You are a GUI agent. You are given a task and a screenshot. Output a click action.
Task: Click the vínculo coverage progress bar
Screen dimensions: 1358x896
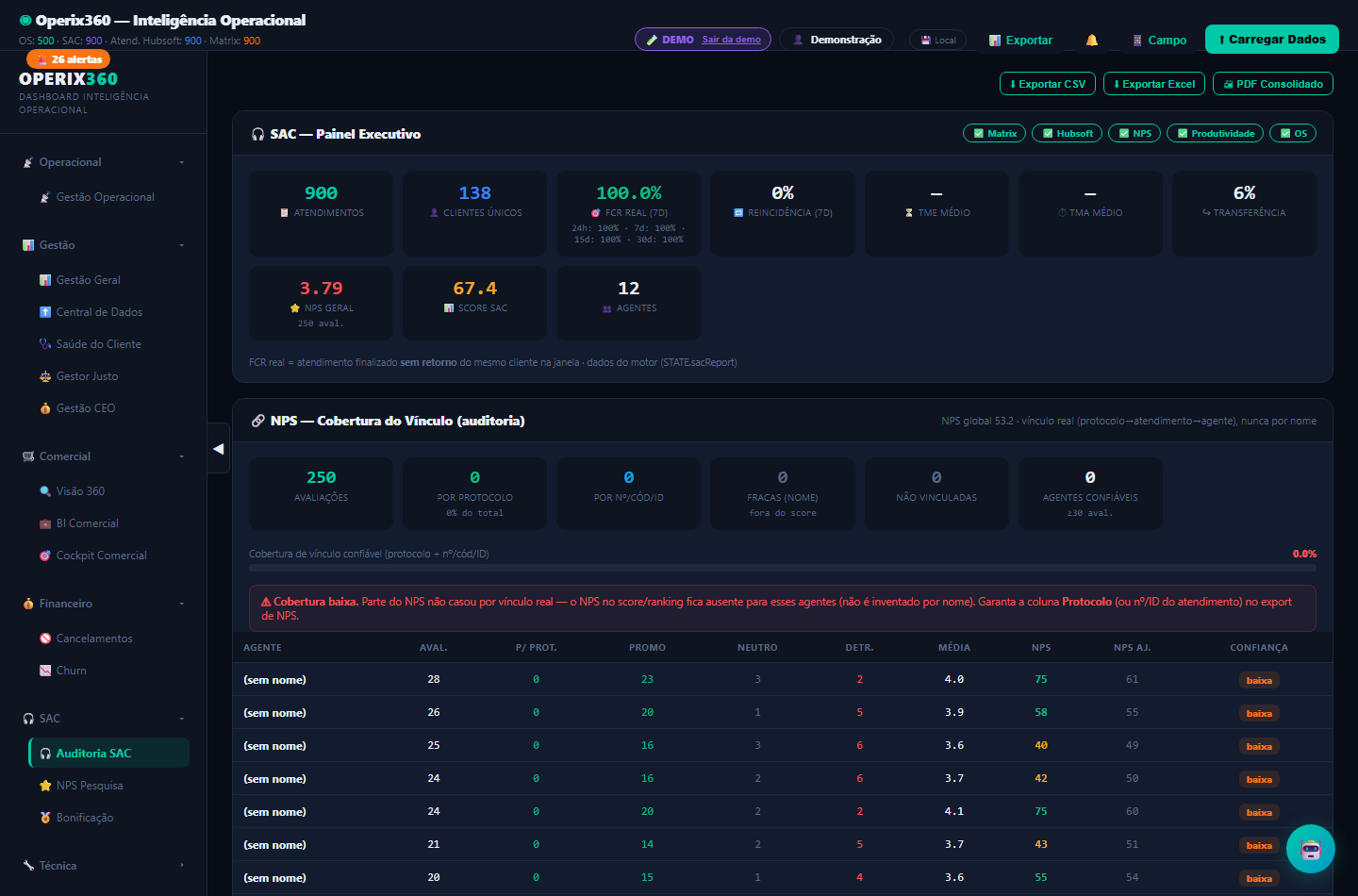click(783, 568)
